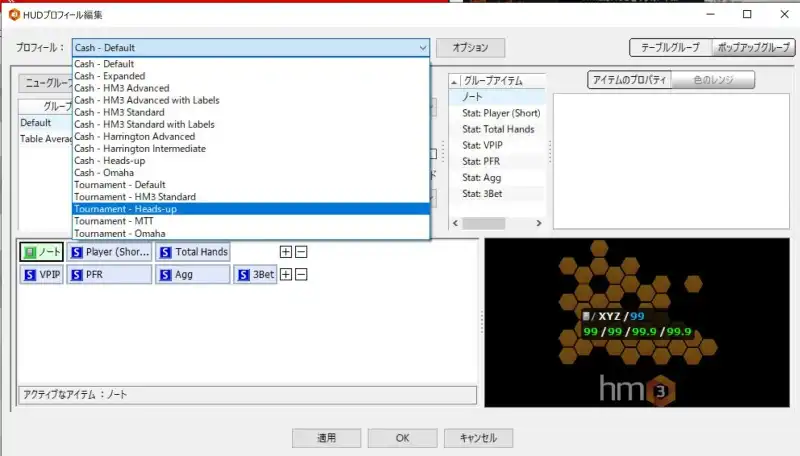
Task: Click the plus icon on the first stat row
Action: [x=286, y=252]
